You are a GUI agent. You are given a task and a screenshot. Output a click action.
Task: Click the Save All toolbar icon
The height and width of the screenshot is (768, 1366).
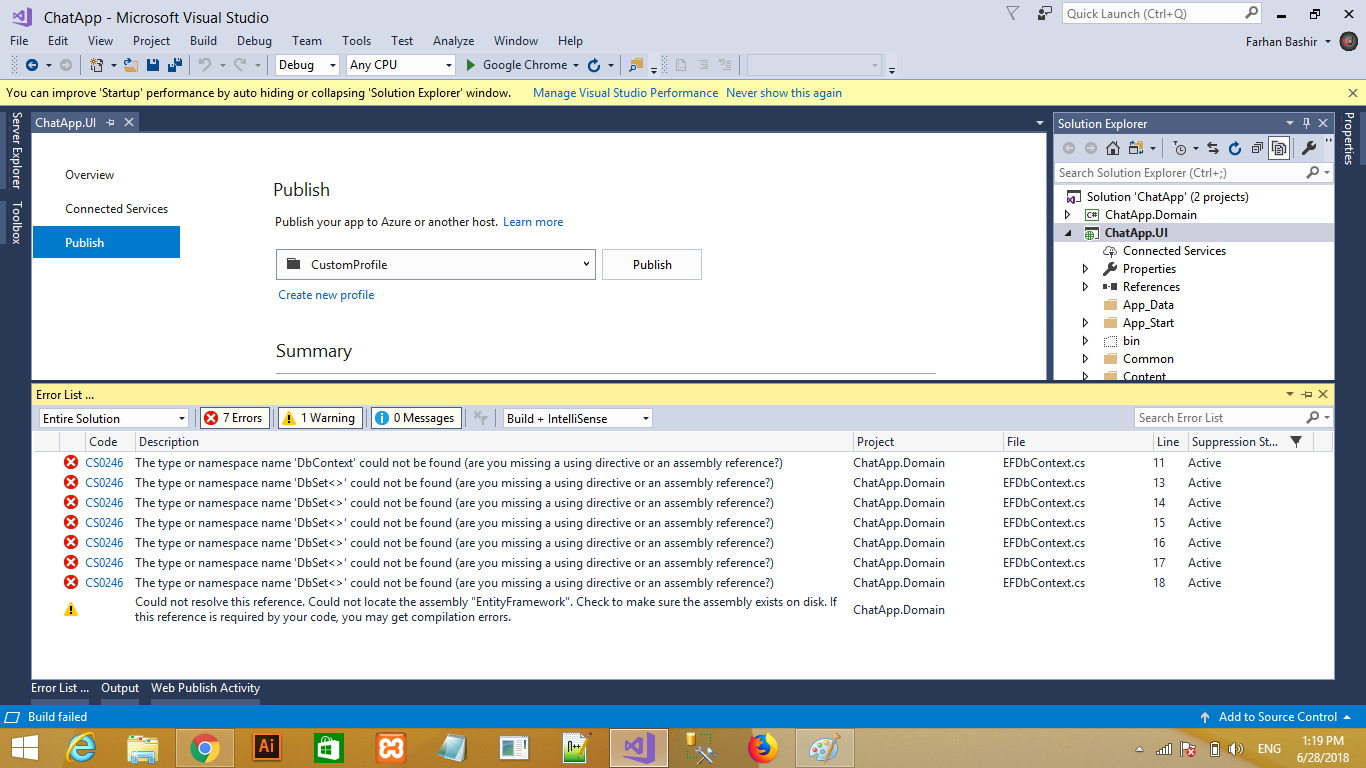[x=175, y=65]
